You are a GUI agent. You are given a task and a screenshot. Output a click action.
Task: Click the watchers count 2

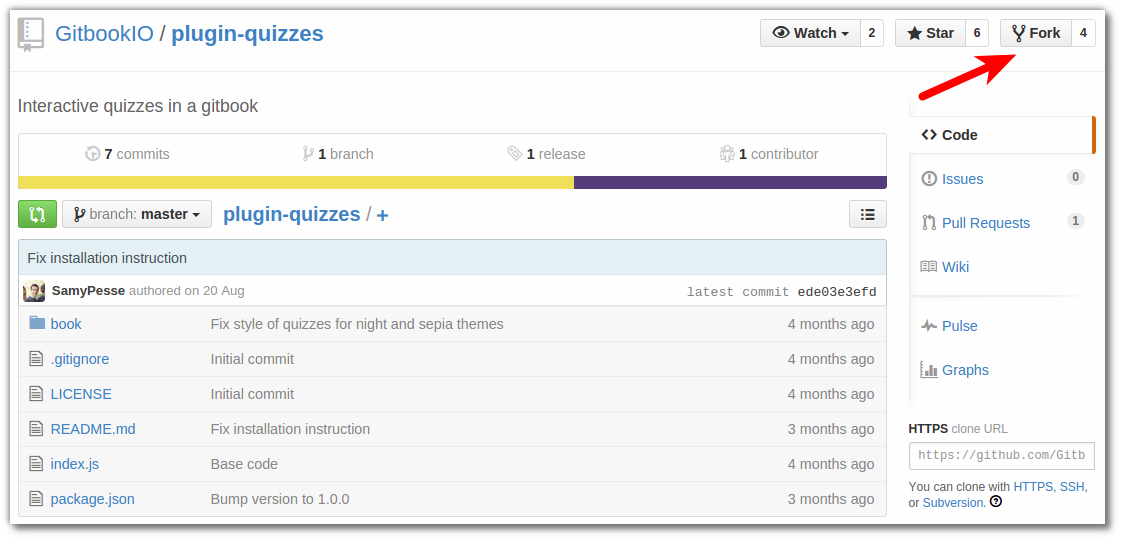(871, 33)
